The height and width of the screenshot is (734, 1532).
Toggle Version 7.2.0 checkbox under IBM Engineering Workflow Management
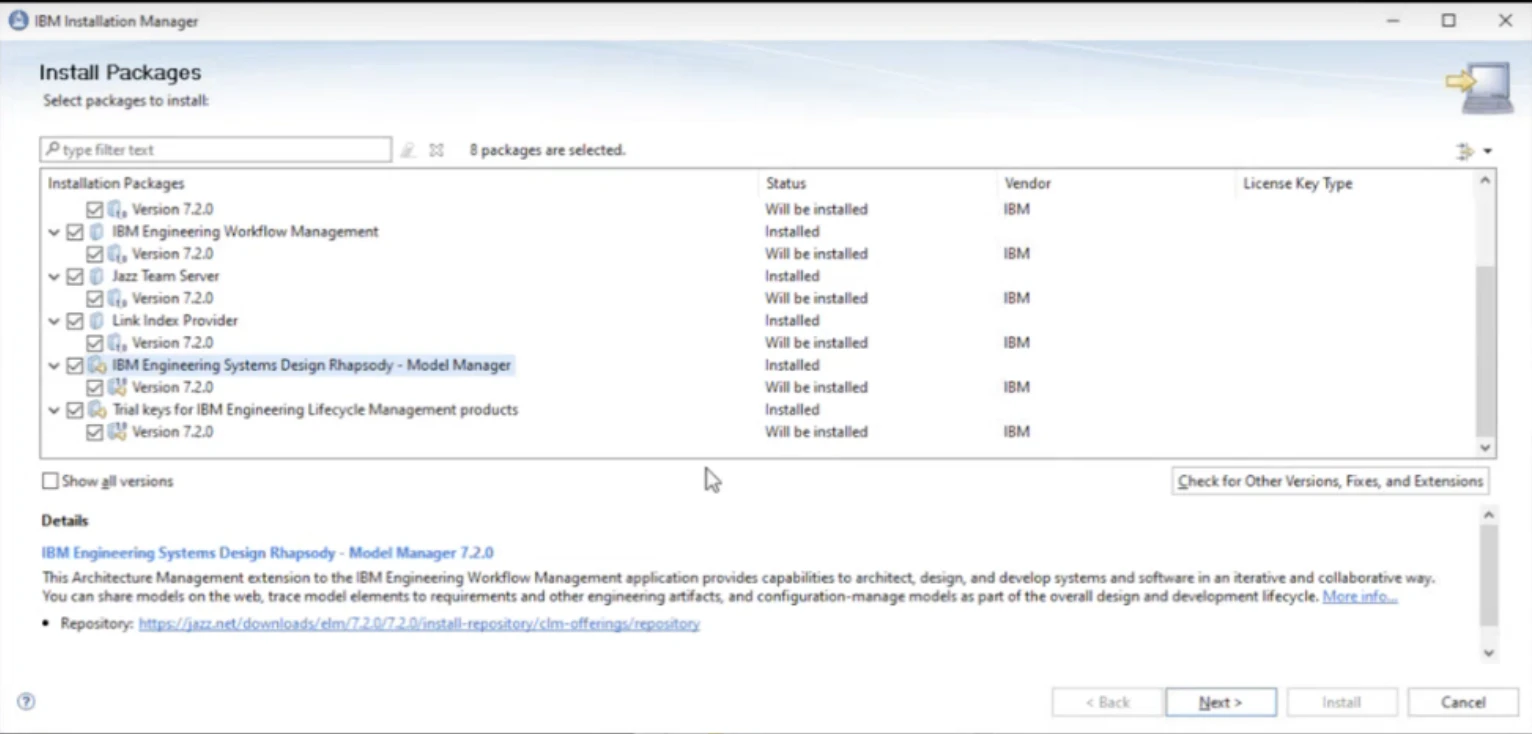click(95, 254)
